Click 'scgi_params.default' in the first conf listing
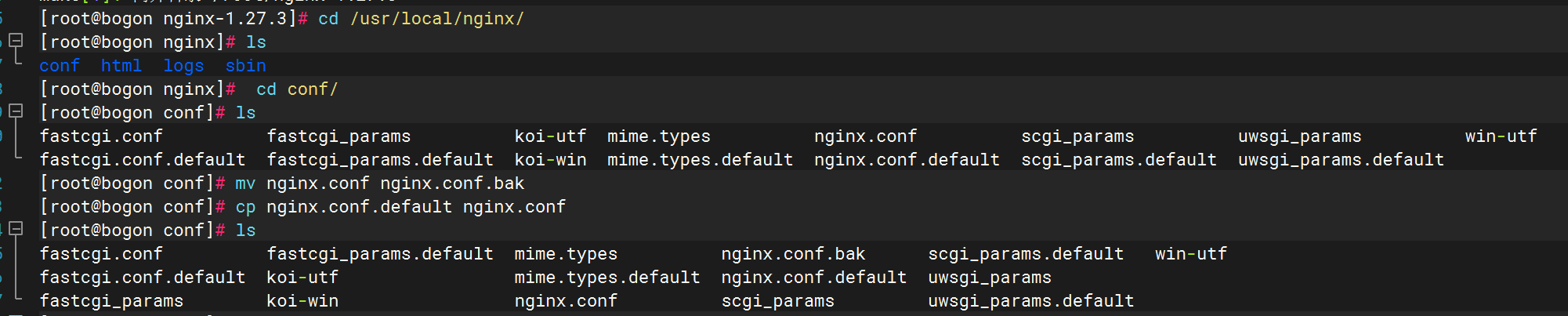 coord(1119,160)
